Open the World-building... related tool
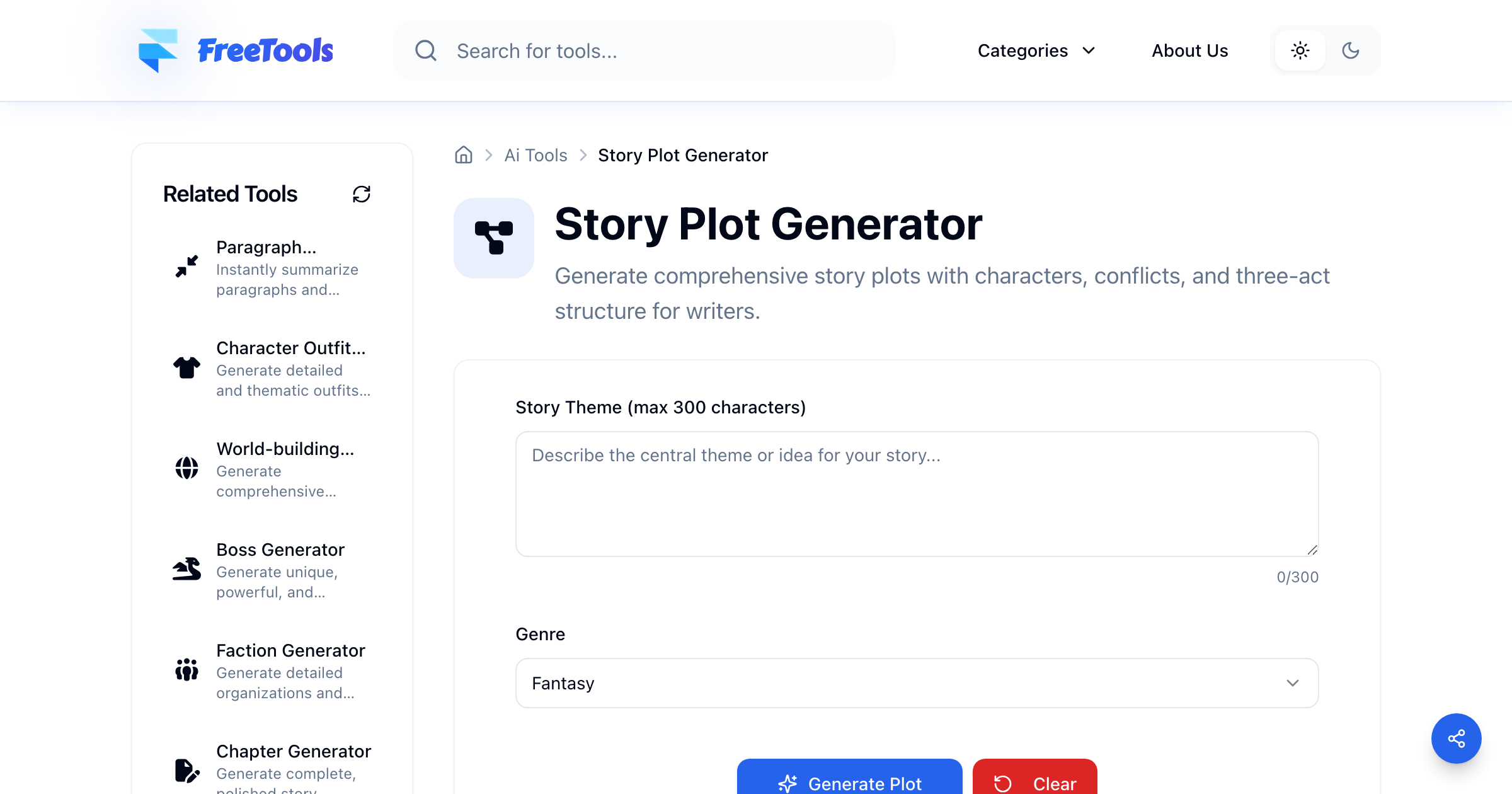This screenshot has width=1512, height=794. click(272, 469)
